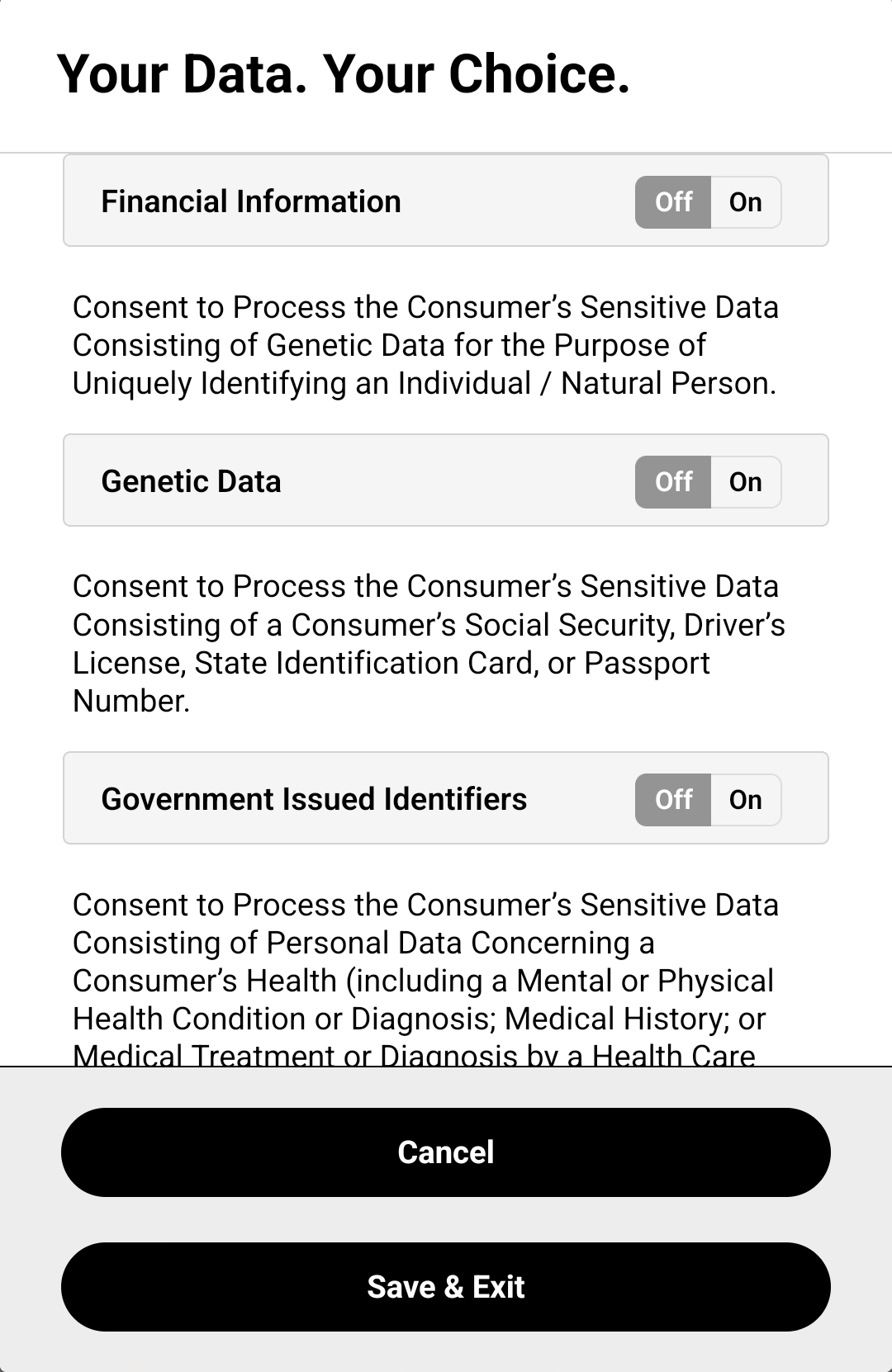Image resolution: width=892 pixels, height=1372 pixels.
Task: Select the Genetic Data consent description text
Action: [425, 345]
